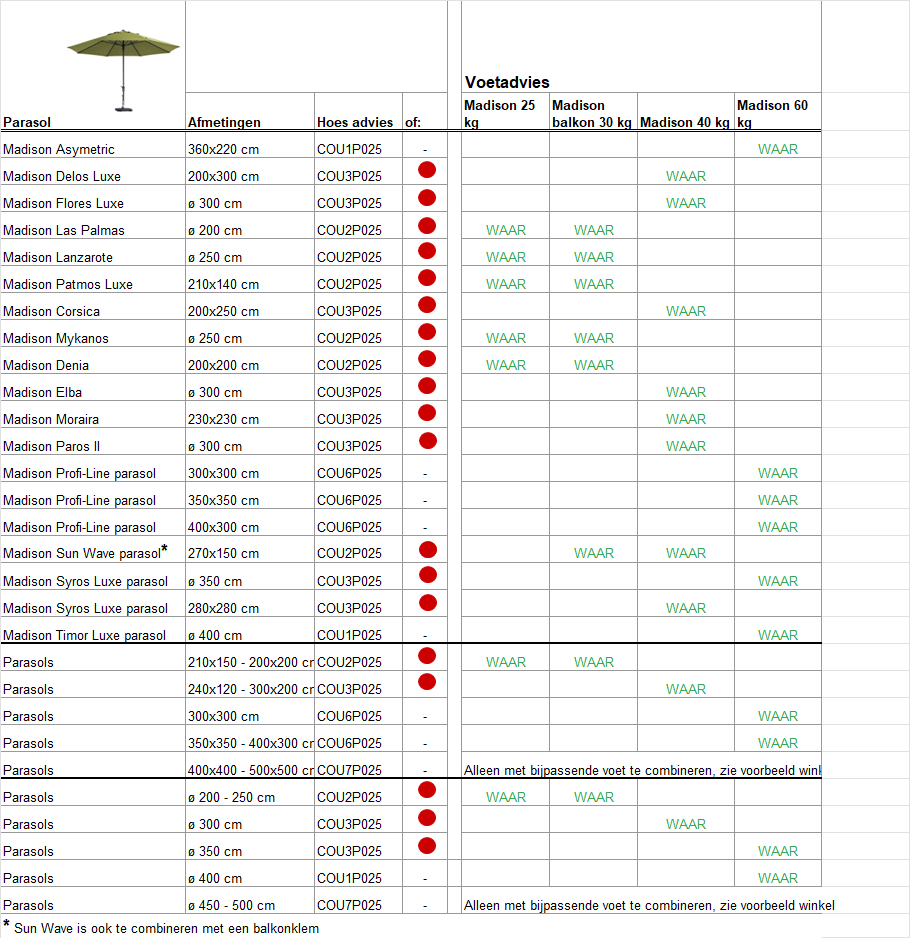Select the red dot beside Madison Las Palmas
This screenshot has width=910, height=938.
[x=427, y=226]
